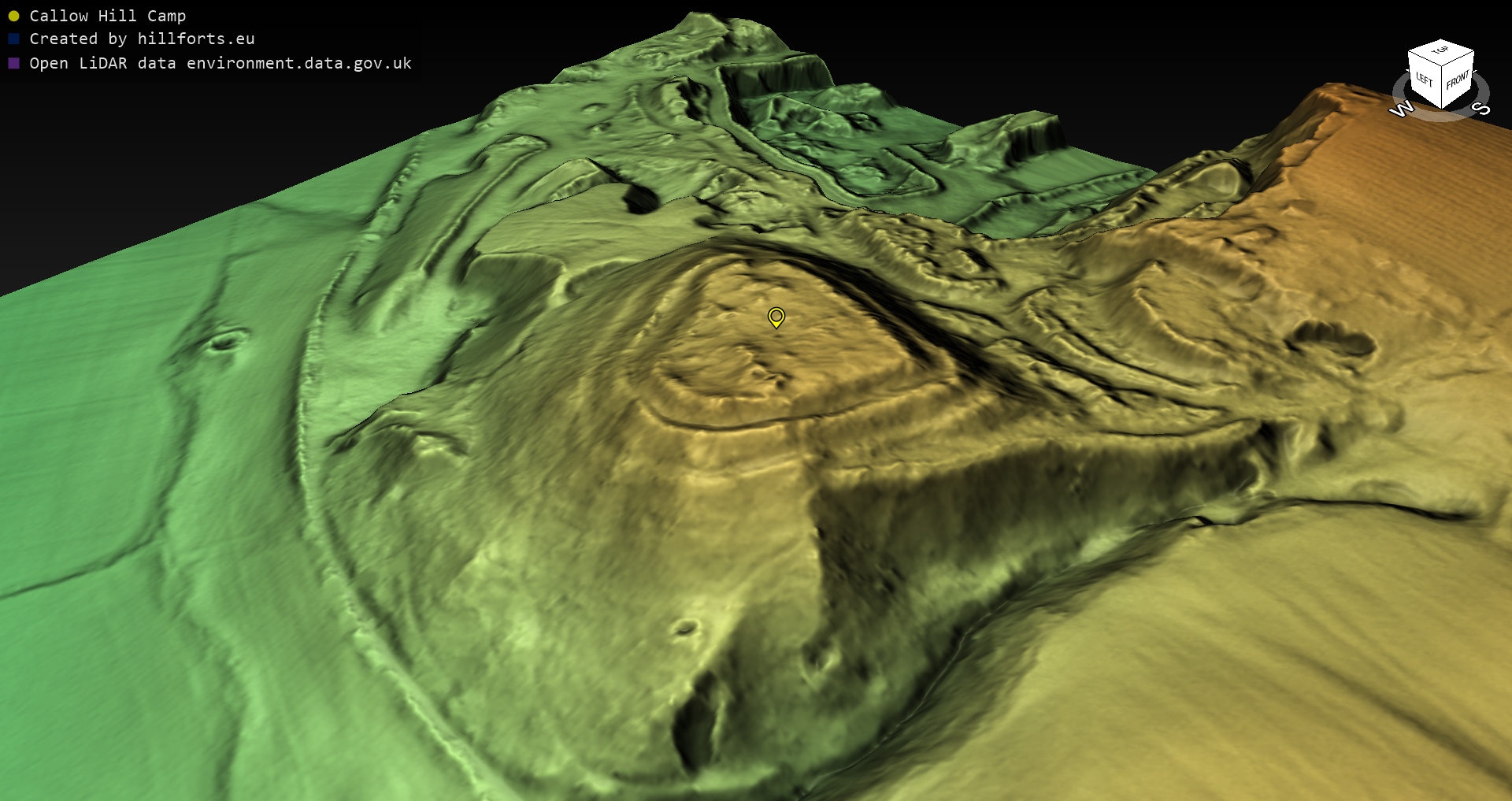
Task: Click the purple legend square
Action: [x=13, y=63]
